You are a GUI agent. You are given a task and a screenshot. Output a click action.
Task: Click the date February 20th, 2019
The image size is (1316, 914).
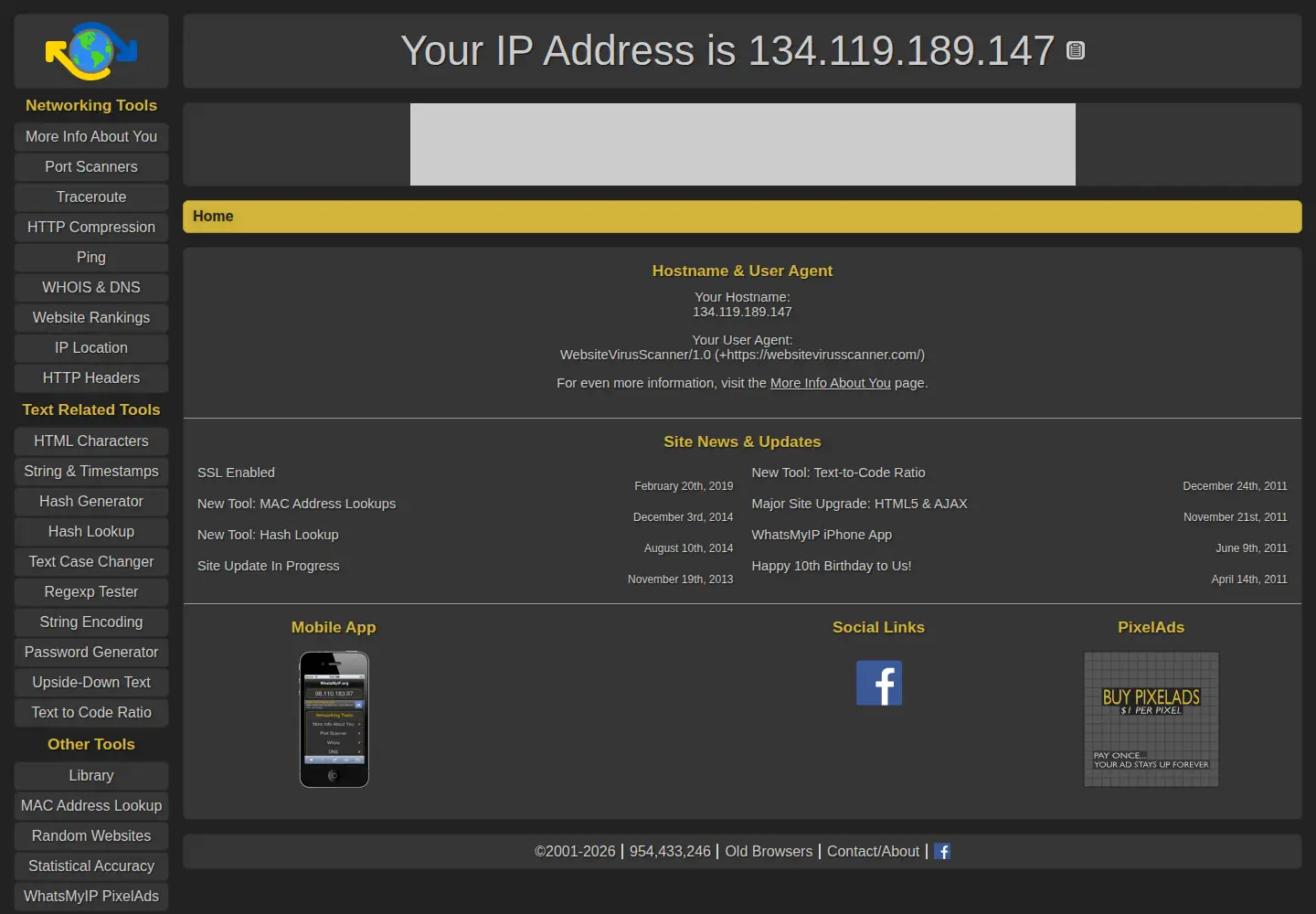pos(684,486)
